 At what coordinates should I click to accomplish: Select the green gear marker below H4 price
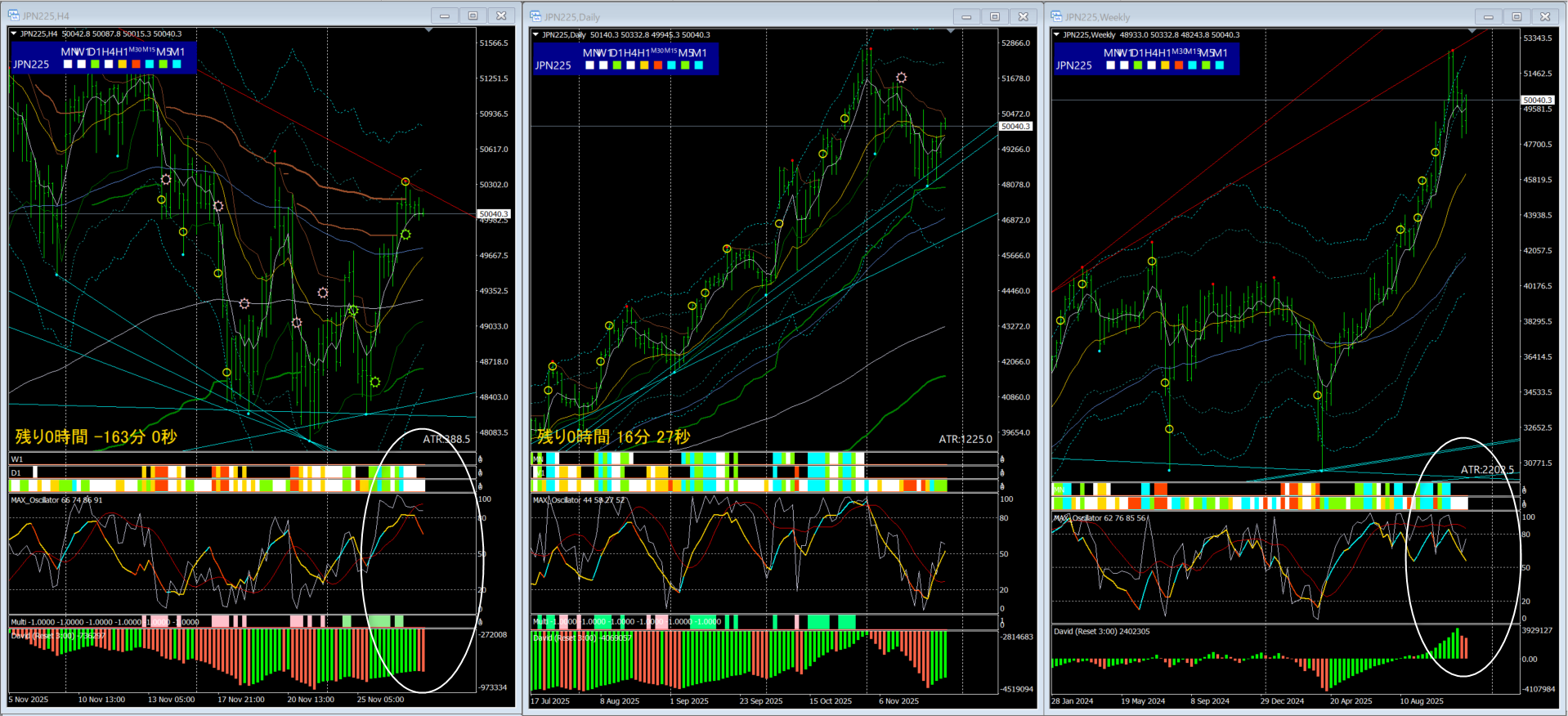point(405,235)
